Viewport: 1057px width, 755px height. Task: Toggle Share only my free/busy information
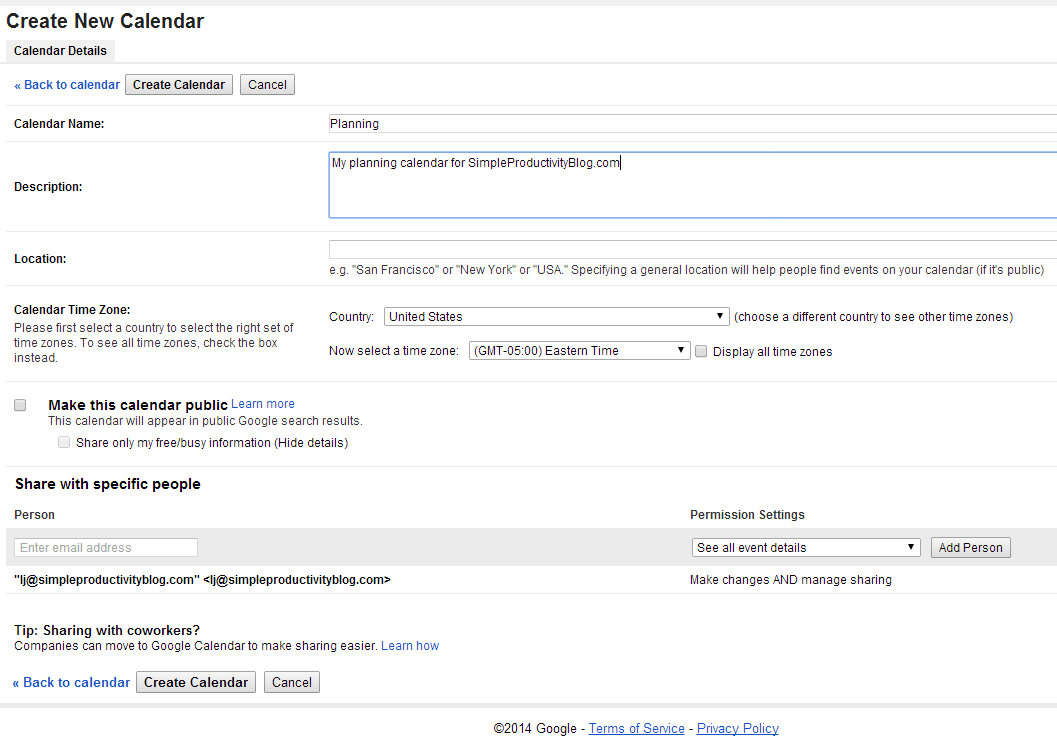click(x=64, y=442)
